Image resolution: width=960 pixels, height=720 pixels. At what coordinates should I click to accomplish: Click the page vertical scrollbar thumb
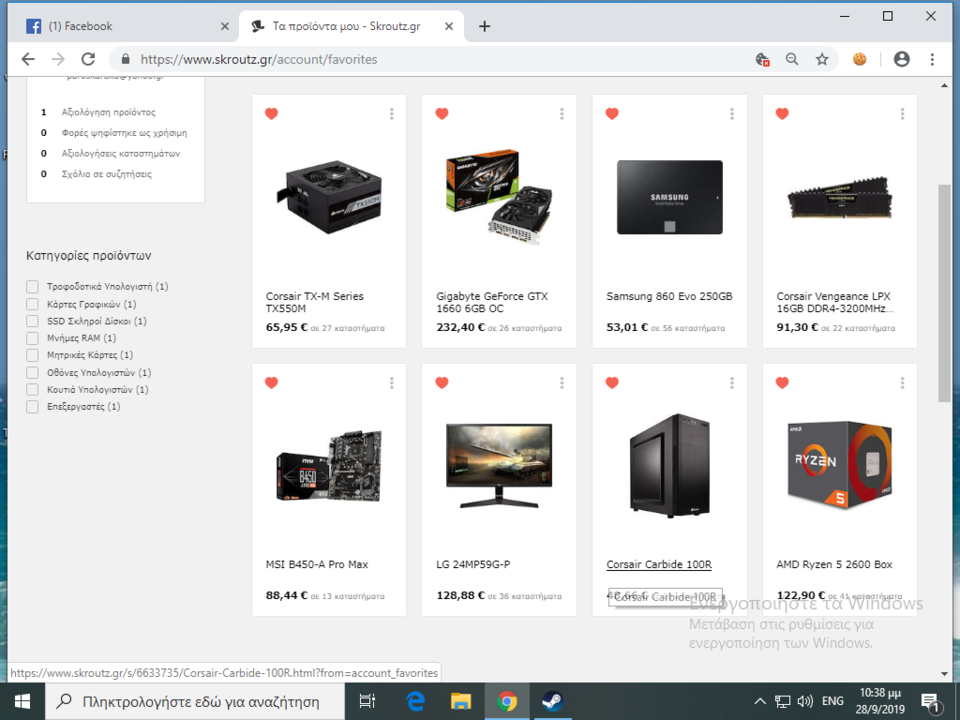(944, 293)
